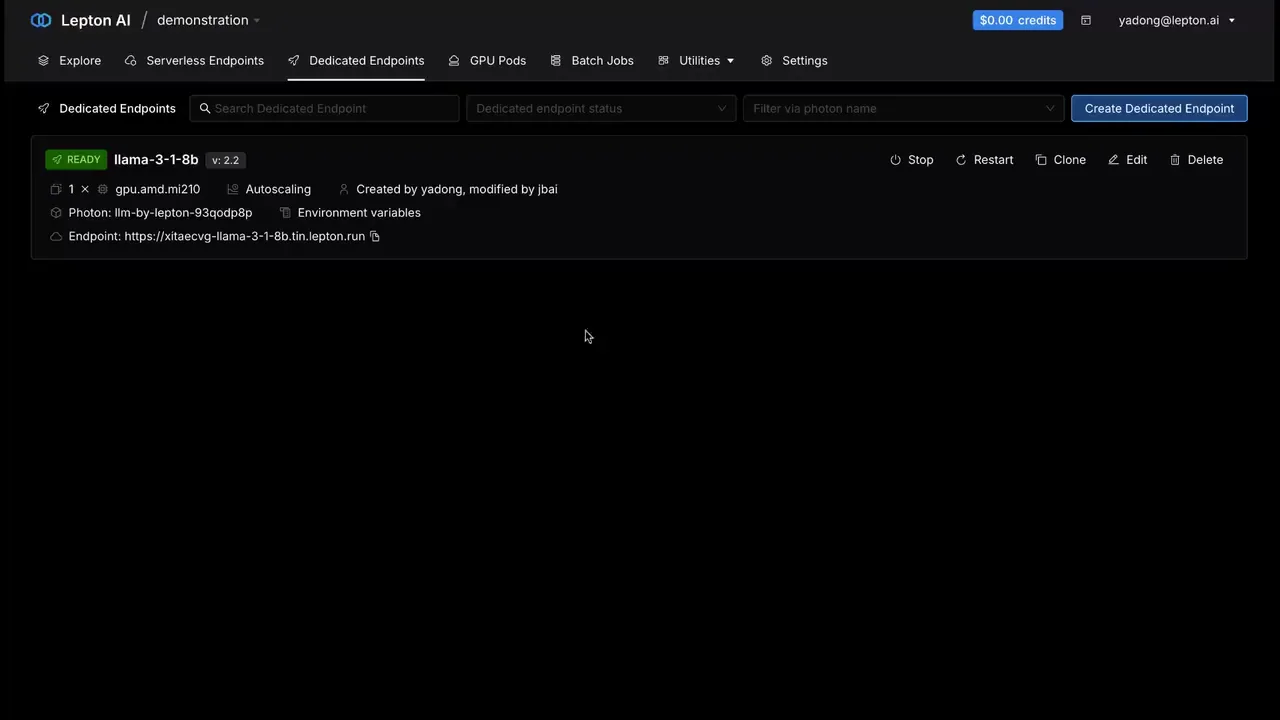
Task: Click Create Dedicated Endpoint button
Action: (x=1159, y=108)
